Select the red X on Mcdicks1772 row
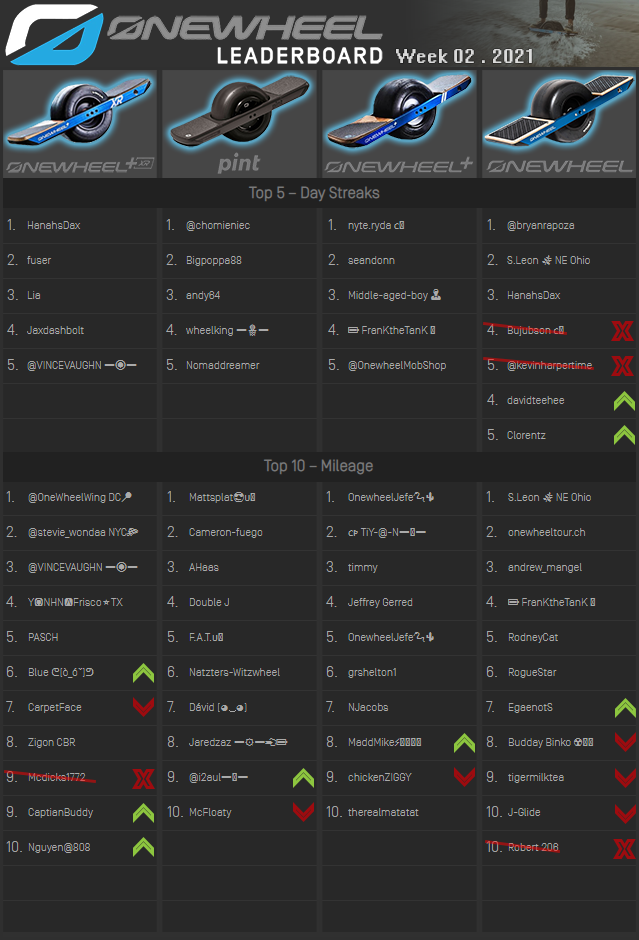The width and height of the screenshot is (639, 940). tap(144, 778)
